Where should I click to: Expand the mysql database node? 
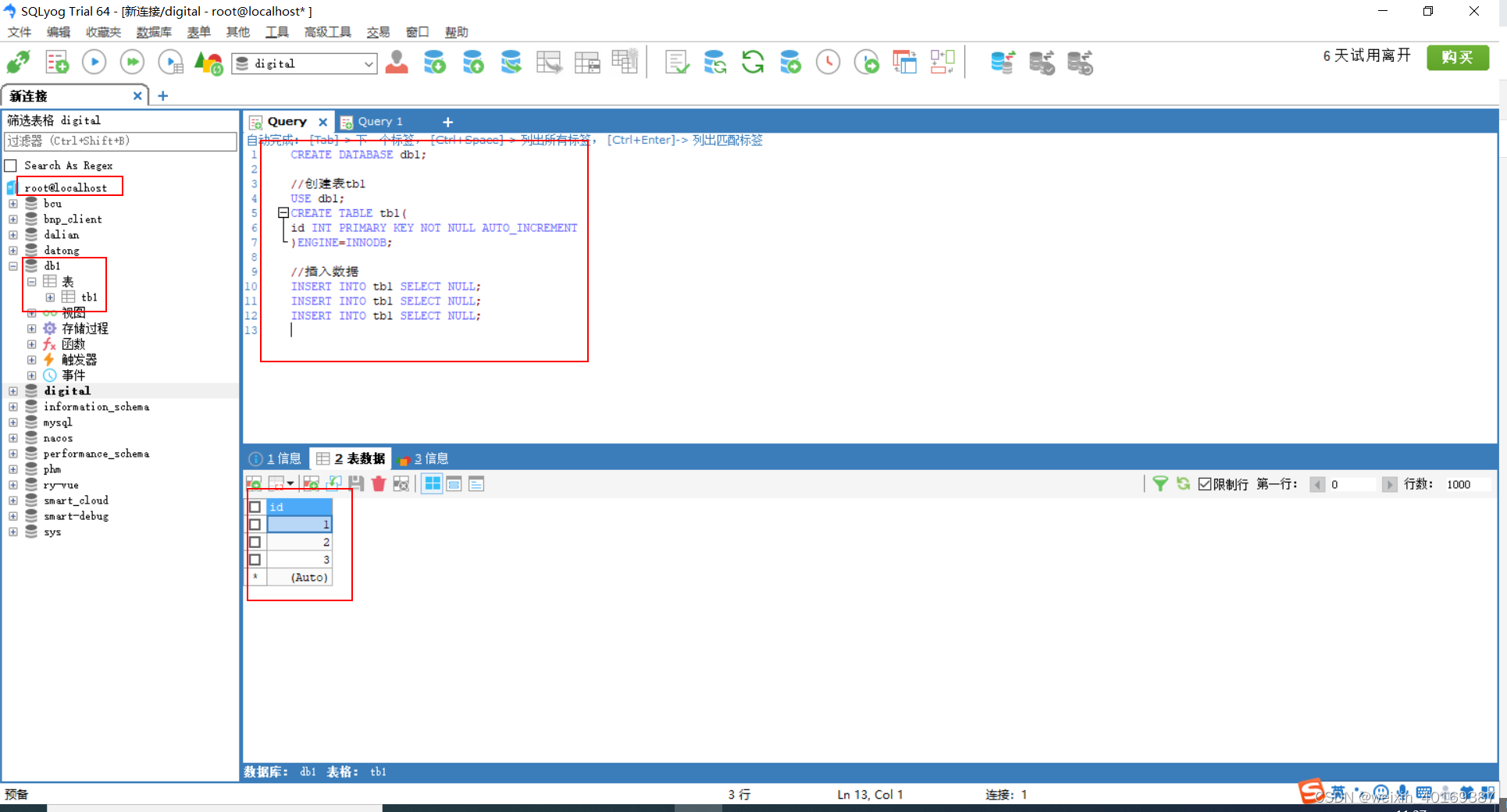pos(13,422)
